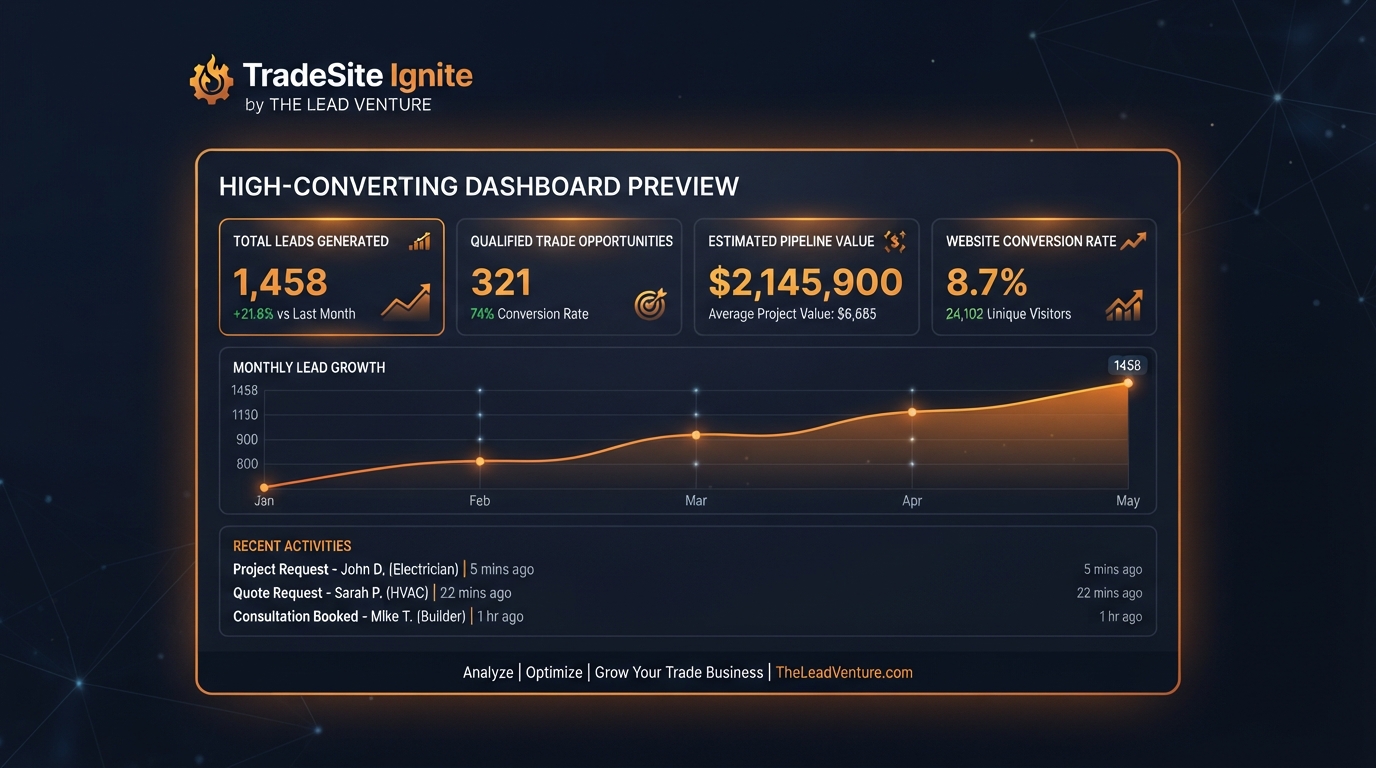Viewport: 1376px width, 768px height.
Task: Click the 1458 tooltip label above May
Action: click(1127, 366)
